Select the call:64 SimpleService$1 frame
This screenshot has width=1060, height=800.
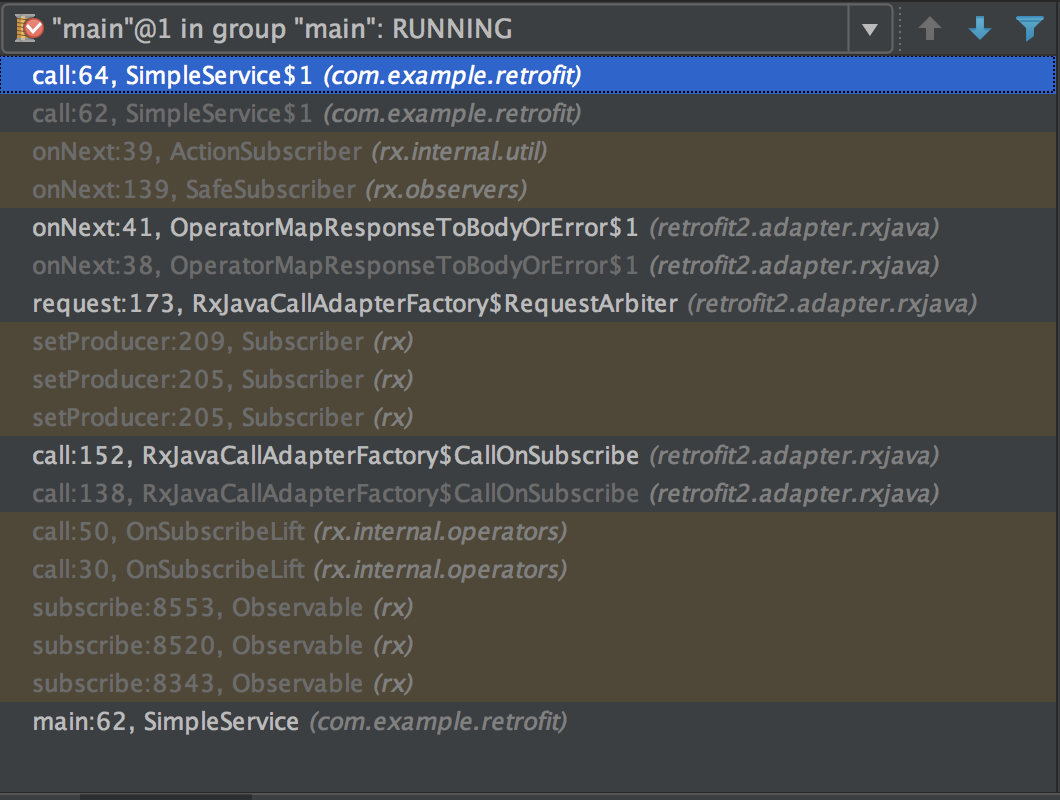tap(300, 74)
